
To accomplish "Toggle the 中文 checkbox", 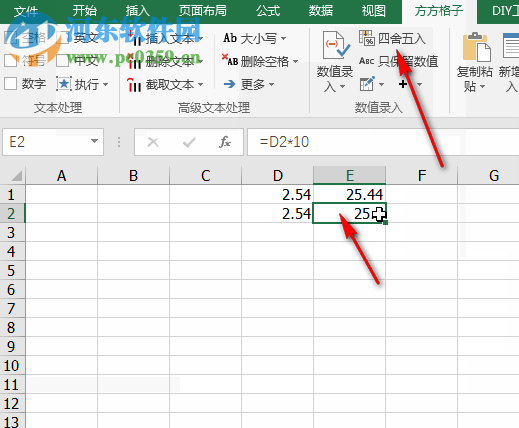I will tap(63, 61).
